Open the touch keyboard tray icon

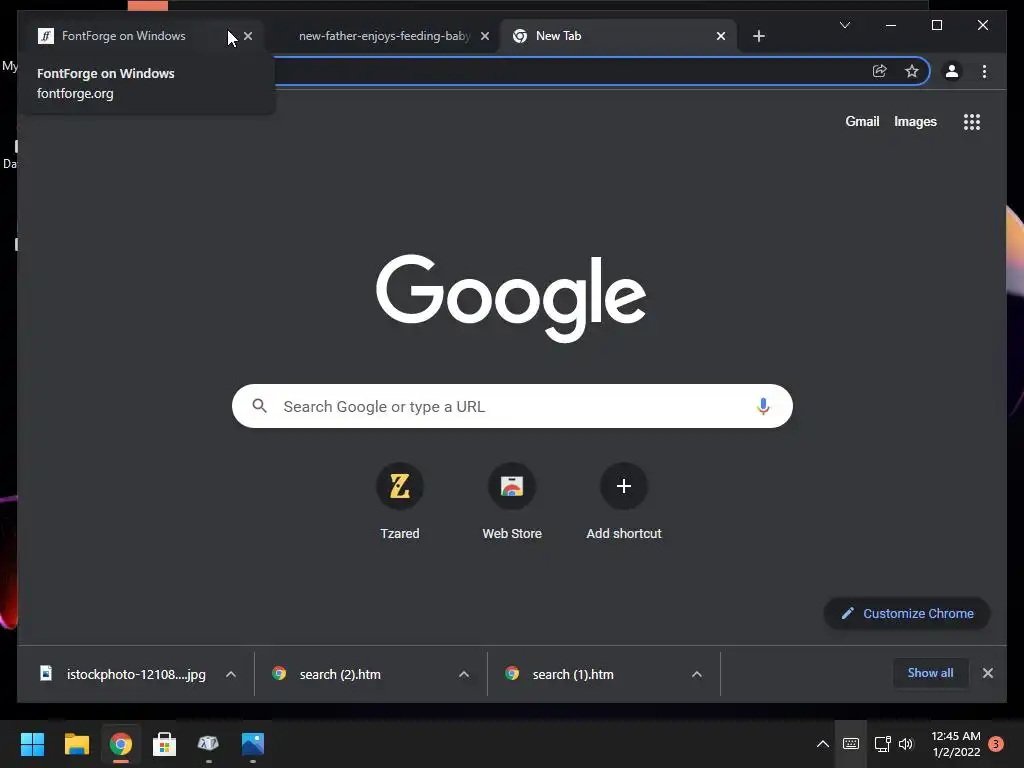point(851,744)
